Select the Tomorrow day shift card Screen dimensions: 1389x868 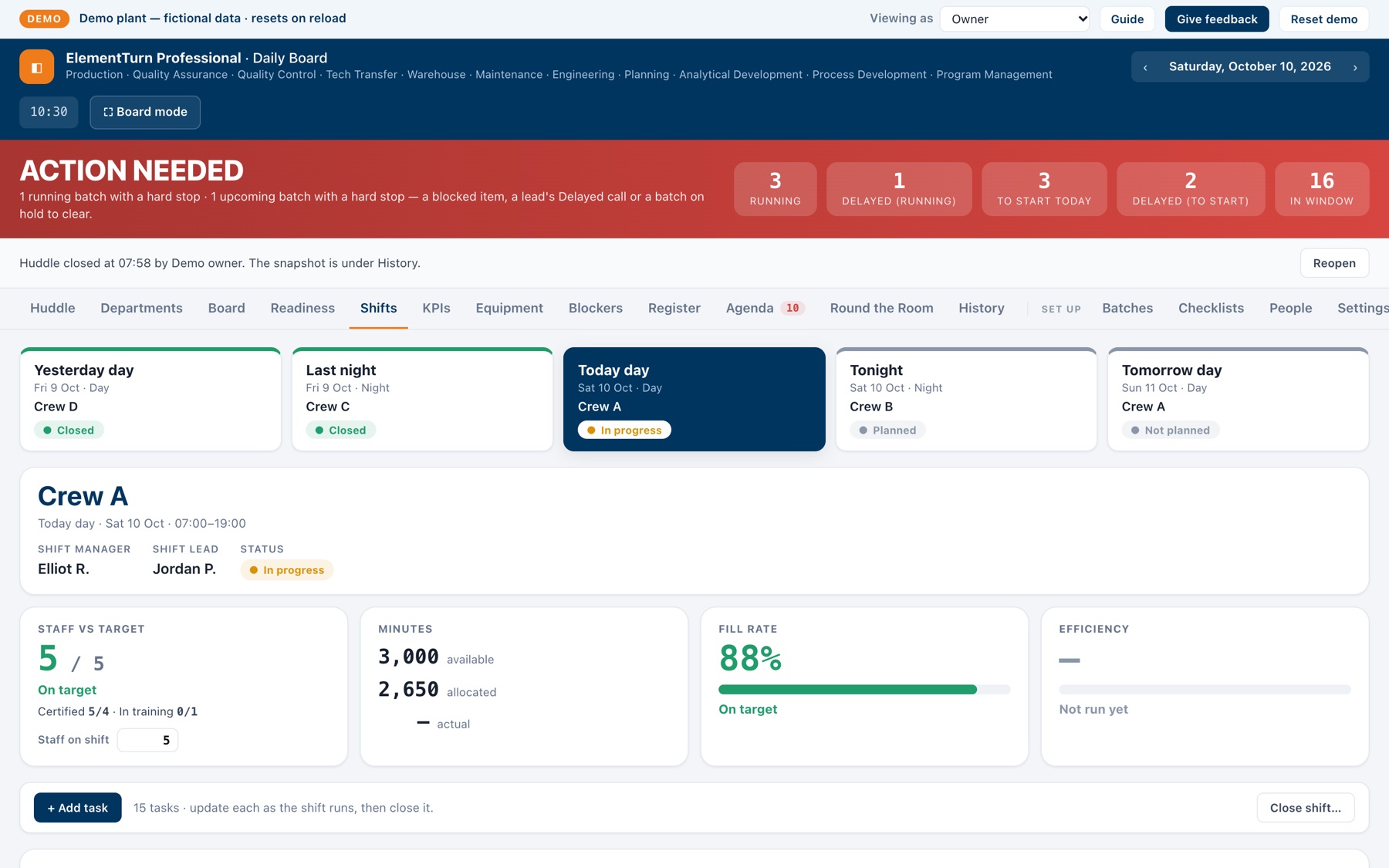1238,399
